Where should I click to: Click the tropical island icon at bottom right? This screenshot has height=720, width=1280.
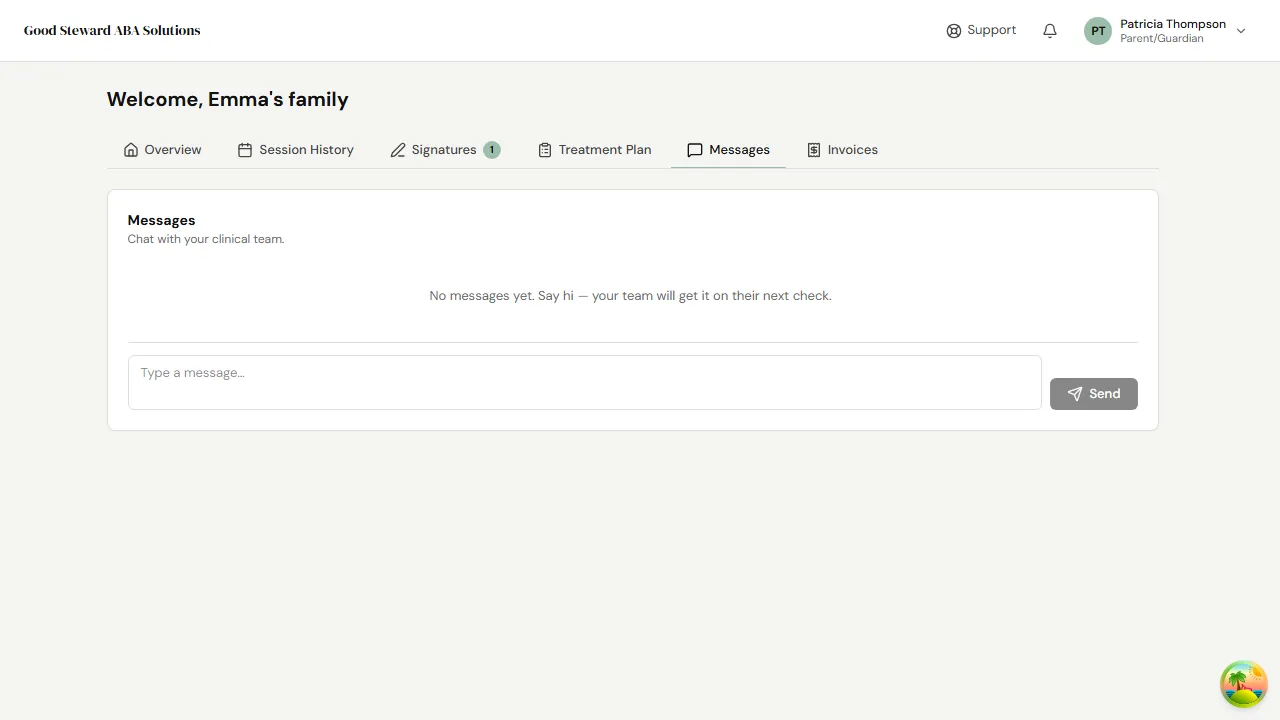click(1243, 684)
